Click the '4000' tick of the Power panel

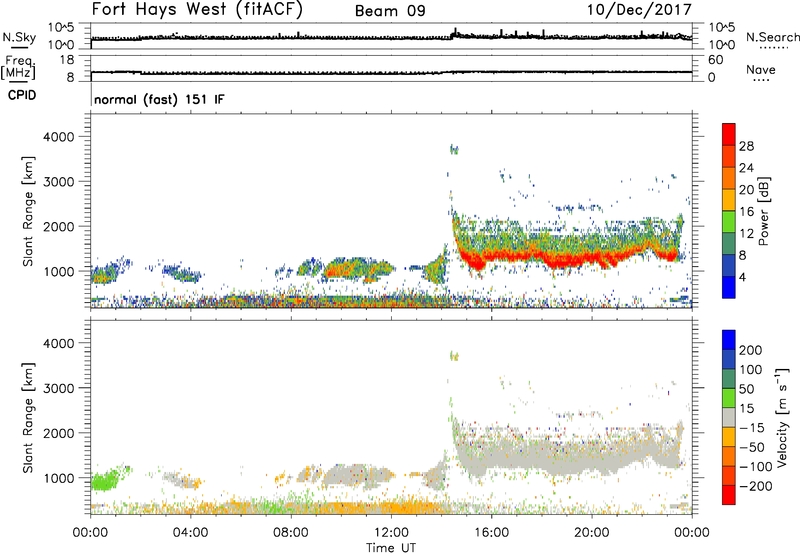pyautogui.click(x=59, y=137)
